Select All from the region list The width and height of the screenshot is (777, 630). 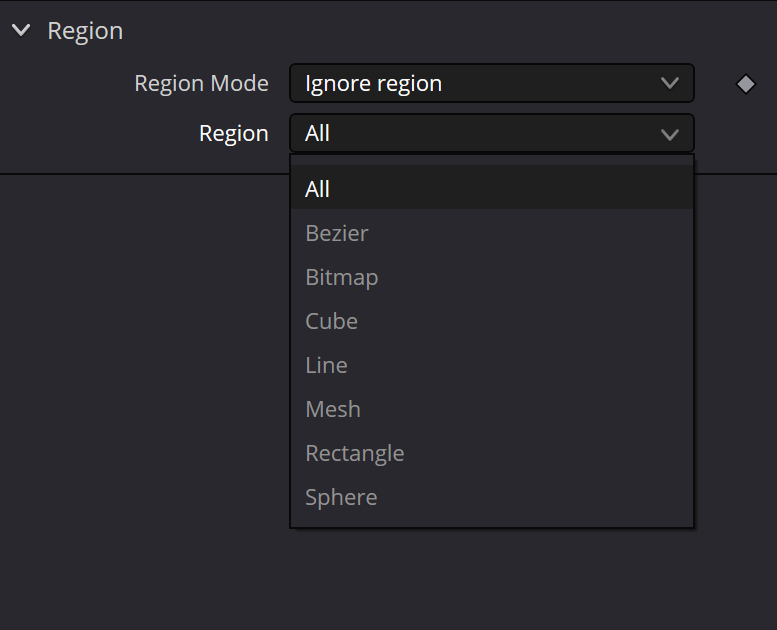pos(492,187)
